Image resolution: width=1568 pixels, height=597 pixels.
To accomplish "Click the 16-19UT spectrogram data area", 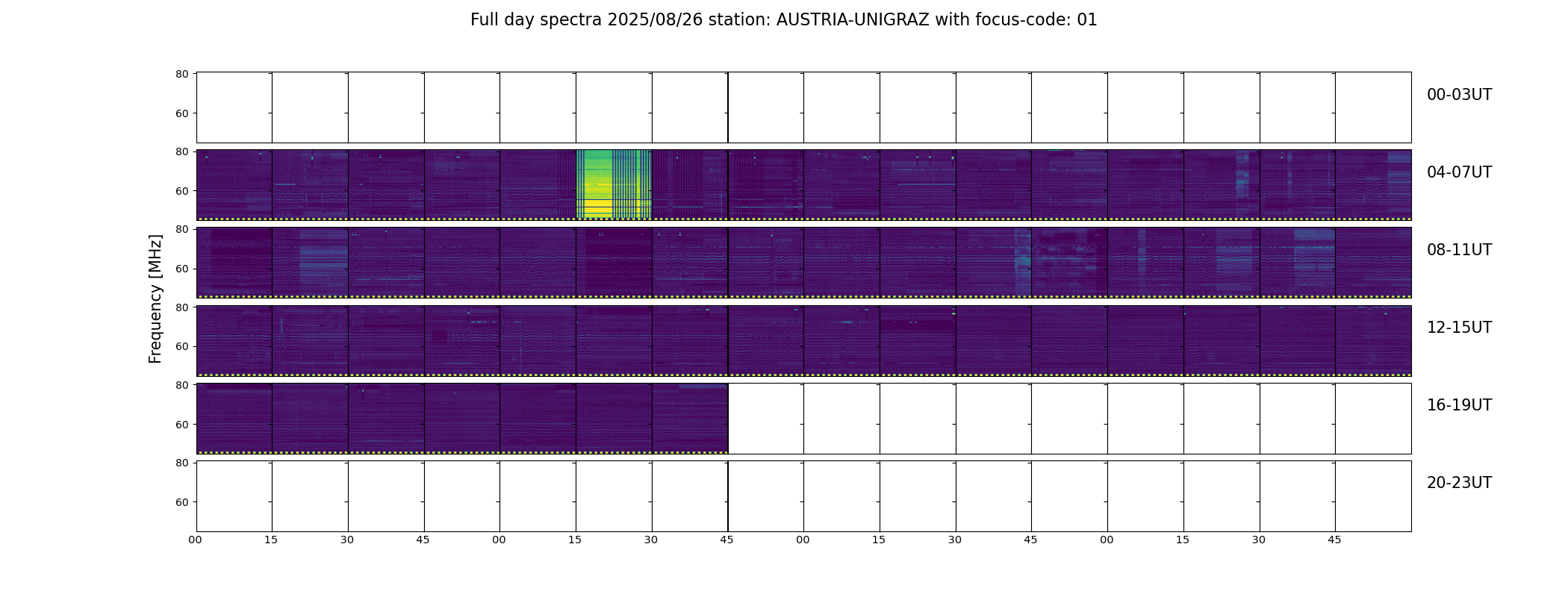I will (x=462, y=418).
